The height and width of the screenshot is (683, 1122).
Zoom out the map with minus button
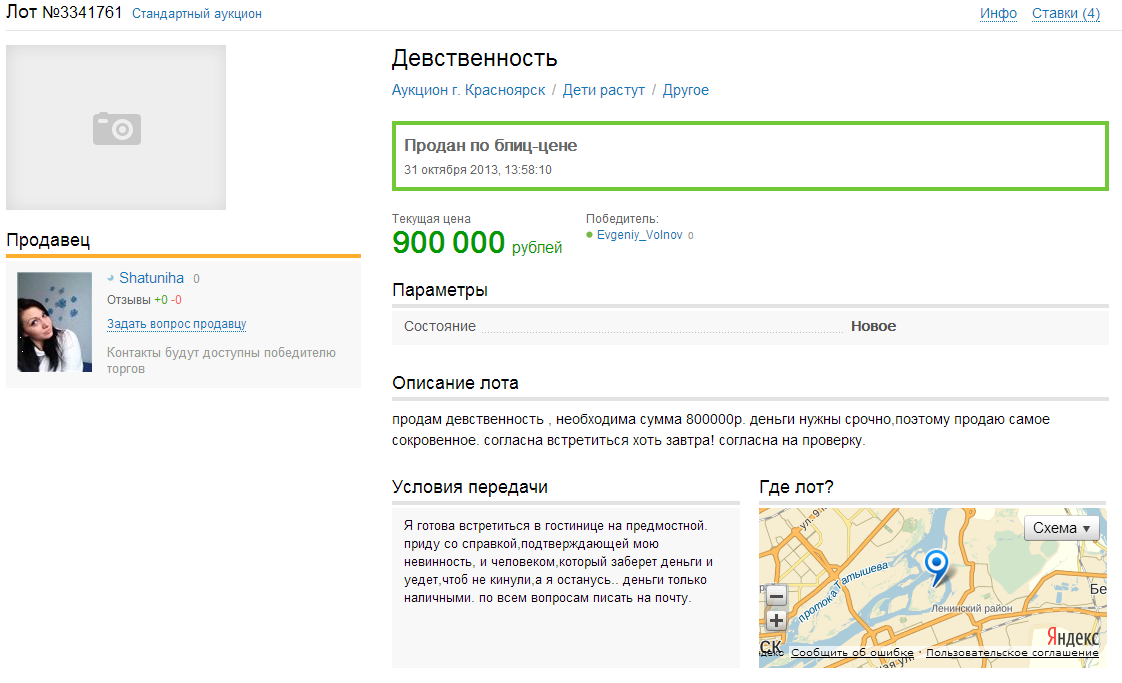tap(776, 597)
